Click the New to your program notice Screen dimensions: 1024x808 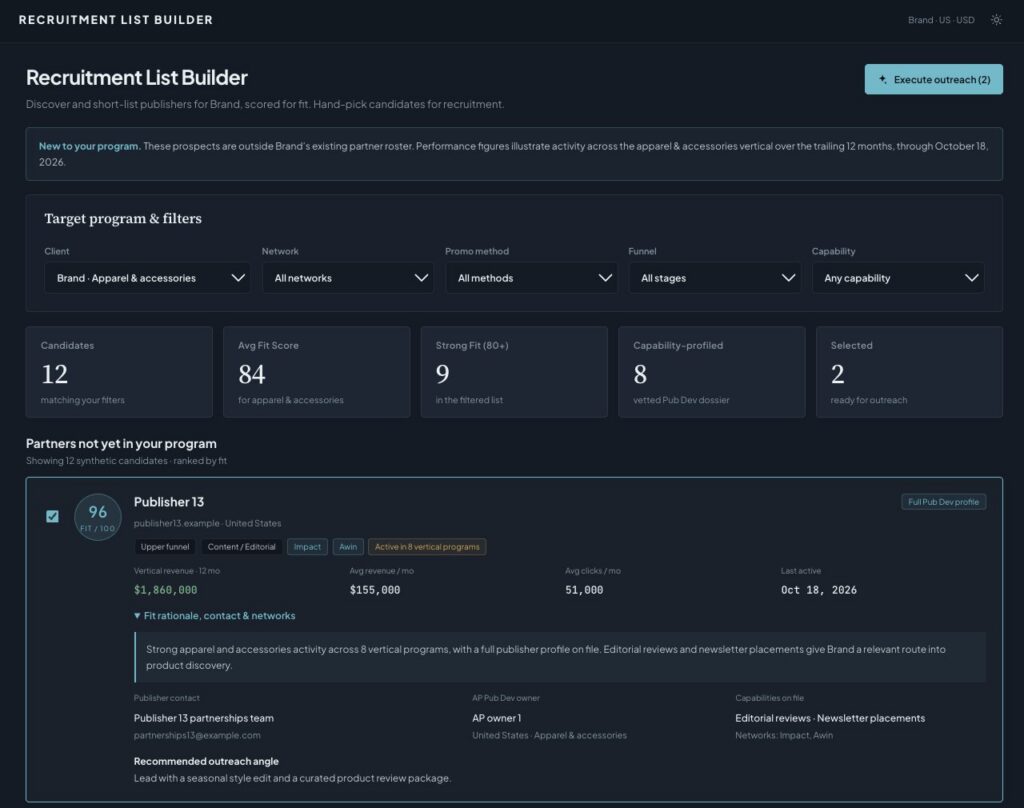tap(514, 154)
